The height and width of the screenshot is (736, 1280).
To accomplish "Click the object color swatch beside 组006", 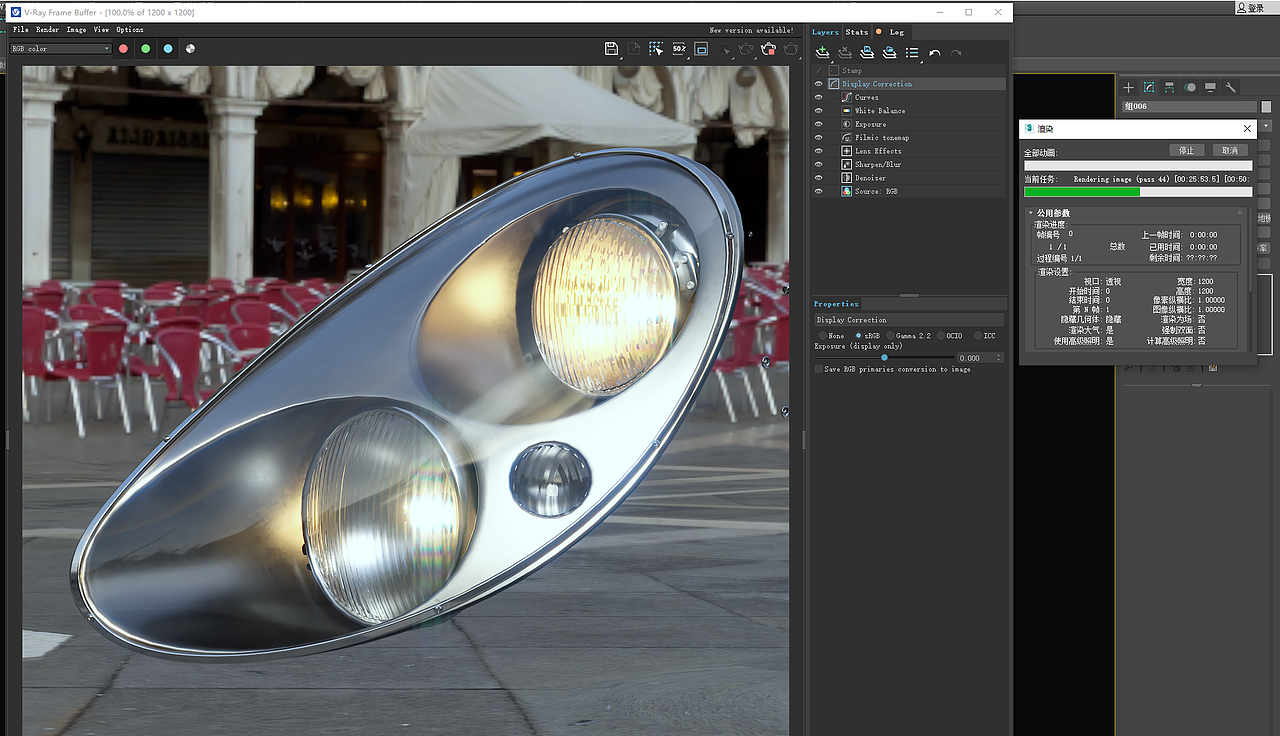I will coord(1266,106).
